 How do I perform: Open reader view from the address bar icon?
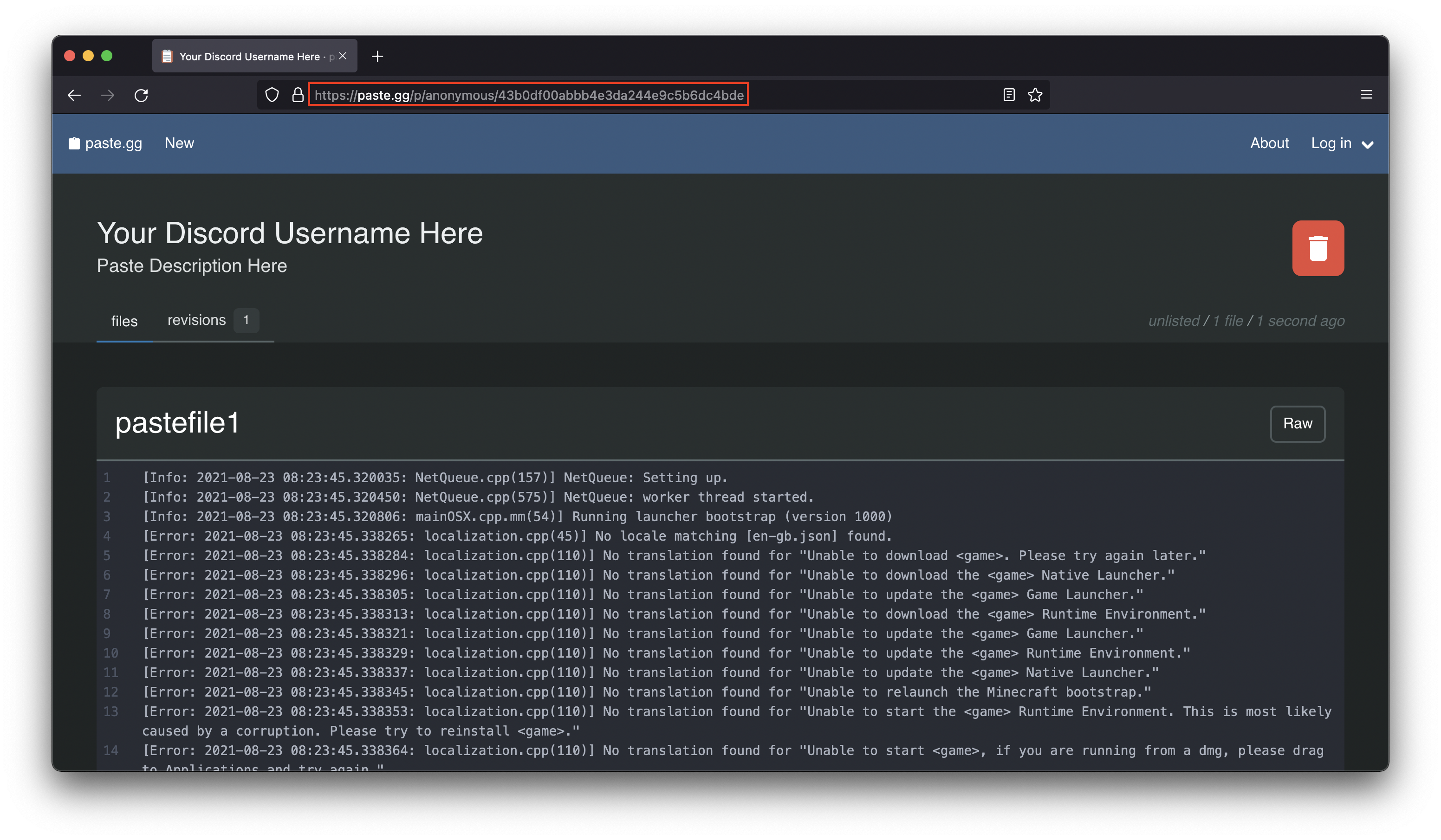click(1009, 95)
